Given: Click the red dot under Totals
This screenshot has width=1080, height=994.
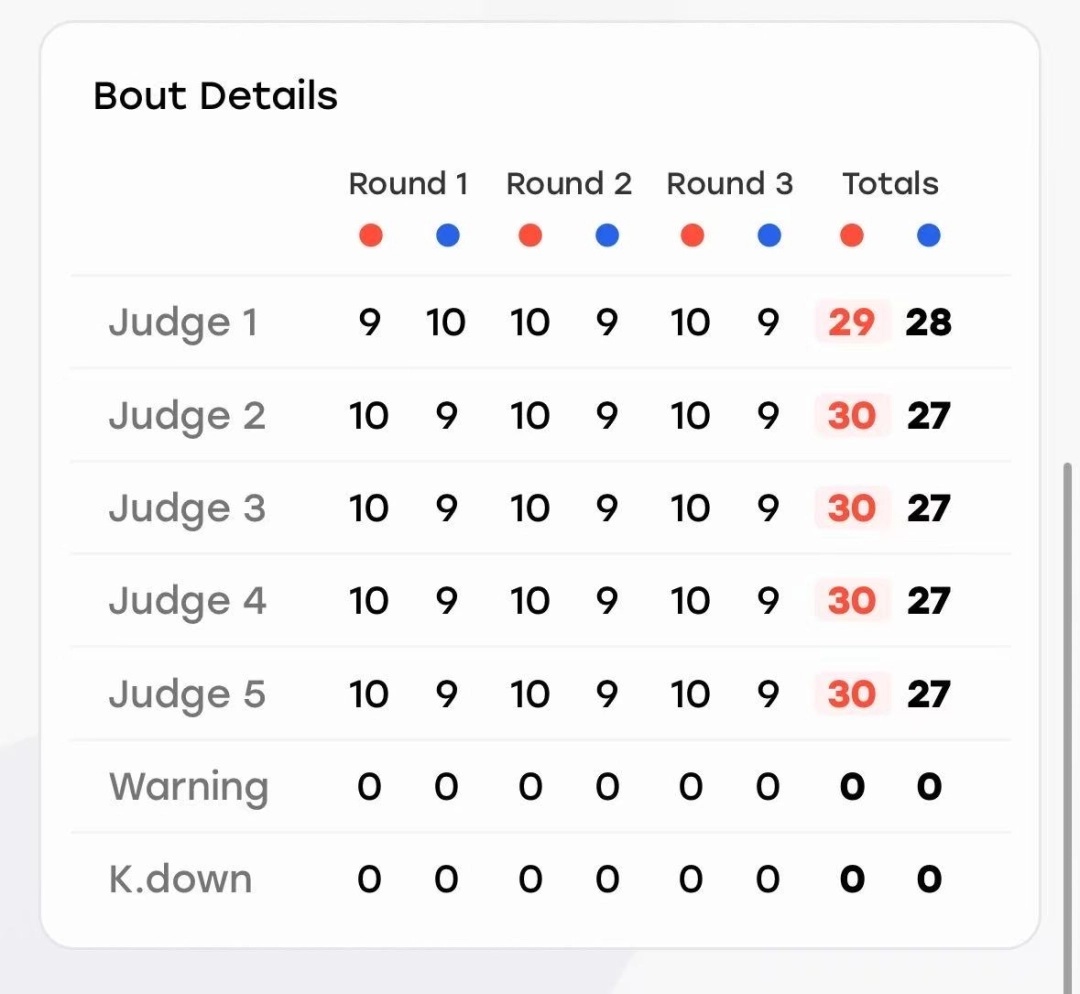Looking at the screenshot, I should point(851,236).
